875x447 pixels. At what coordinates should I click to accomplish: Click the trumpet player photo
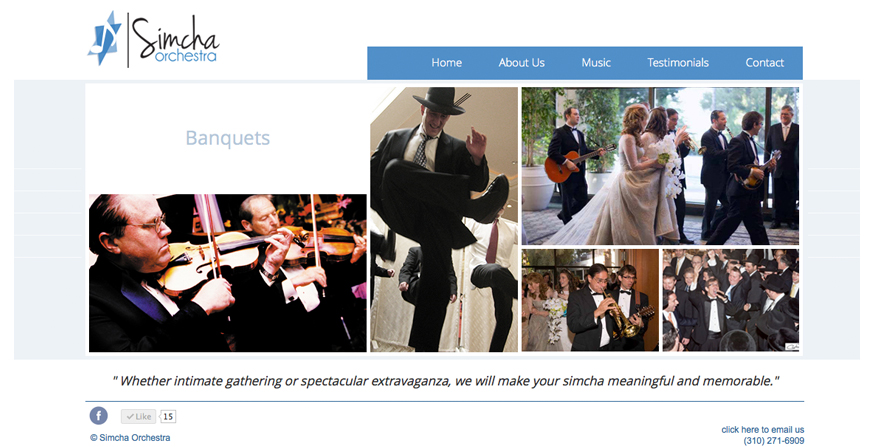pyautogui.click(x=590, y=300)
